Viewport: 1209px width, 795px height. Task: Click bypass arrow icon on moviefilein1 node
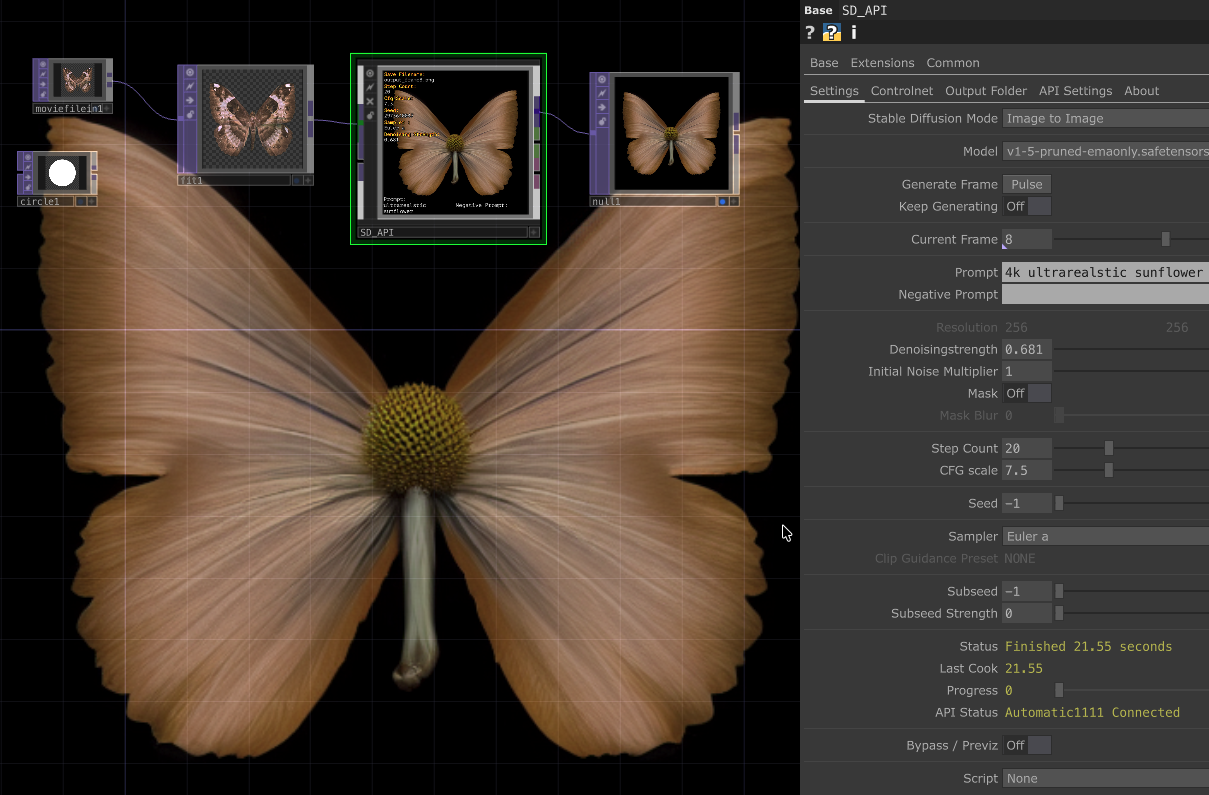coord(43,86)
